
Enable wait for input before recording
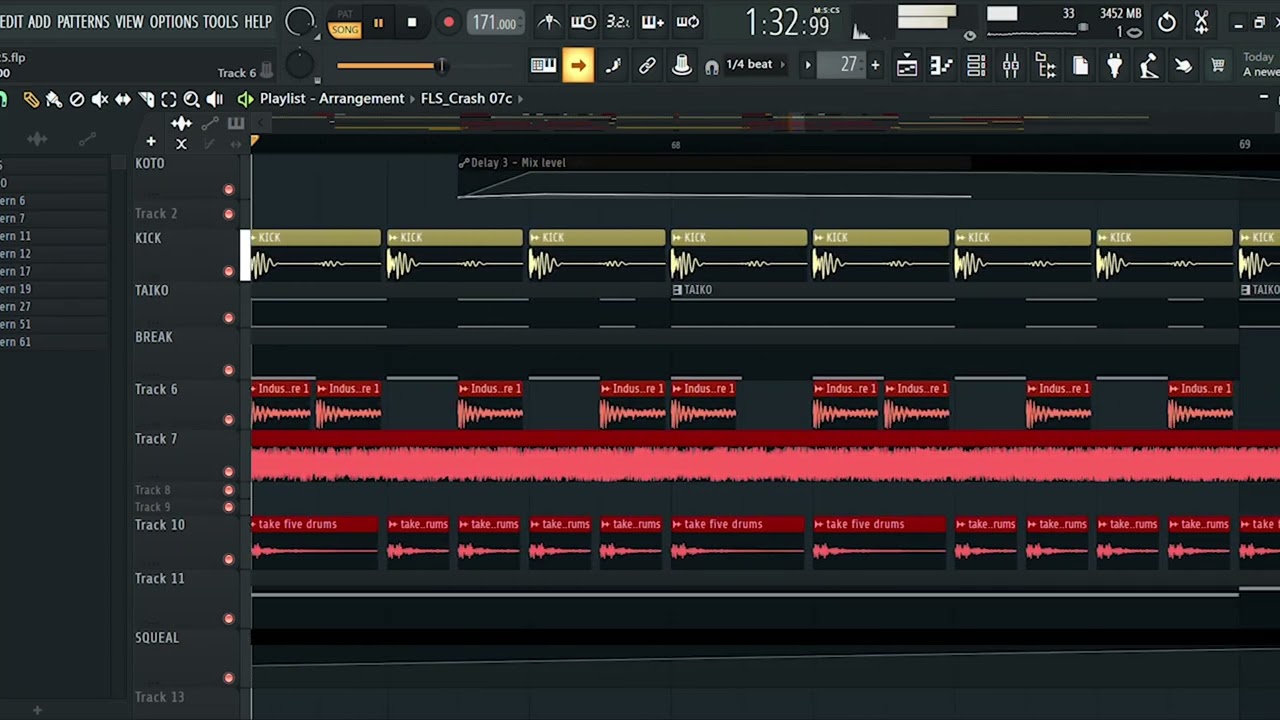tap(583, 21)
